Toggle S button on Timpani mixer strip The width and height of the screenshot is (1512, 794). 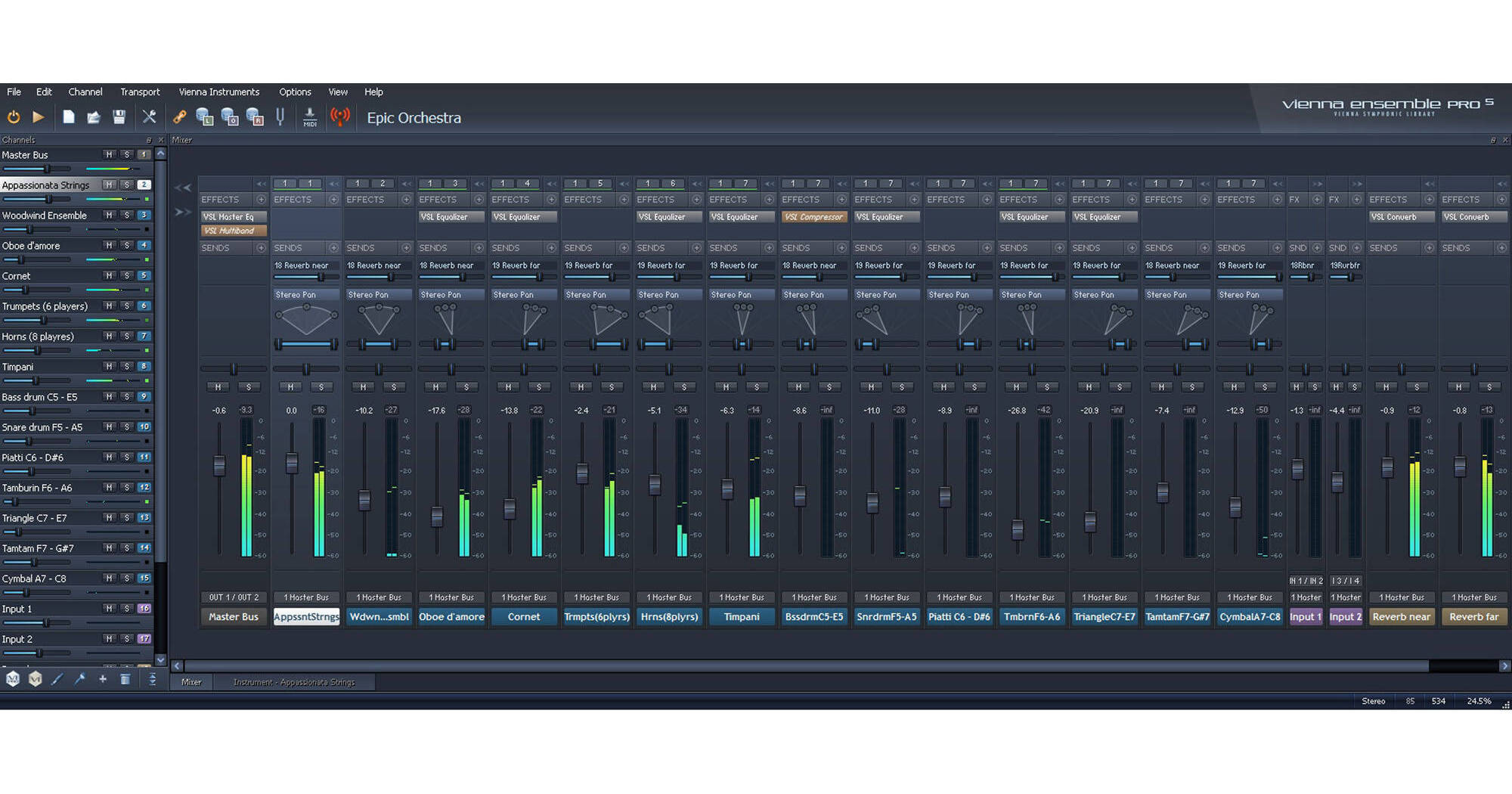point(757,387)
